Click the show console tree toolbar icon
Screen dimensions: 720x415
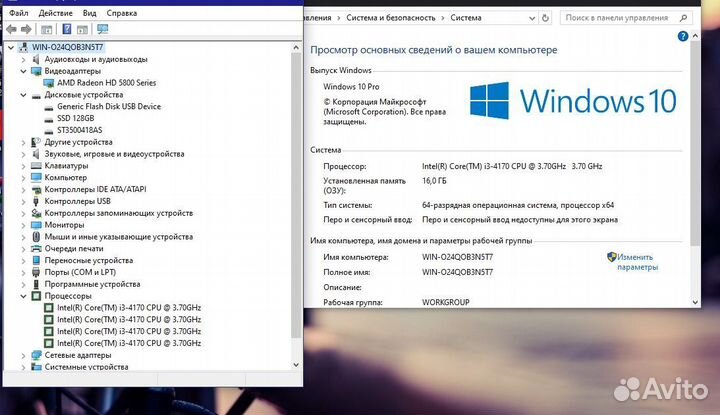[46, 29]
